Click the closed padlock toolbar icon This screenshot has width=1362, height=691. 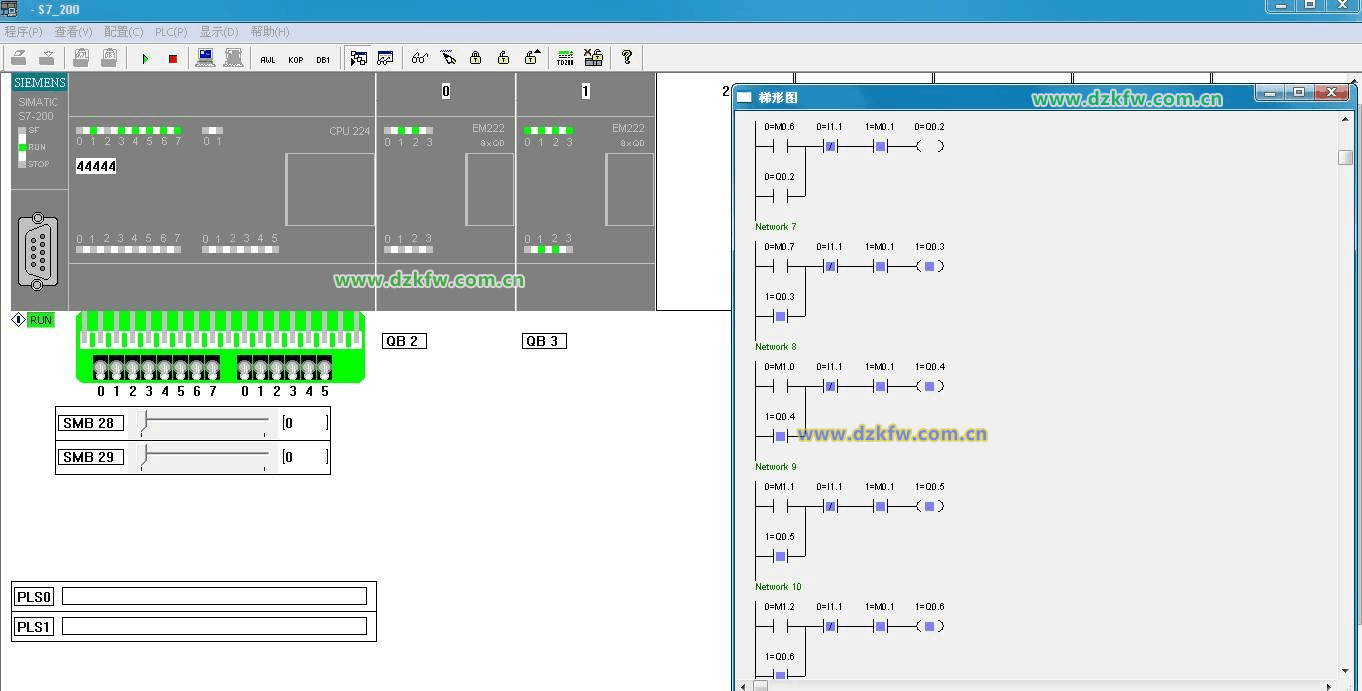click(x=476, y=58)
